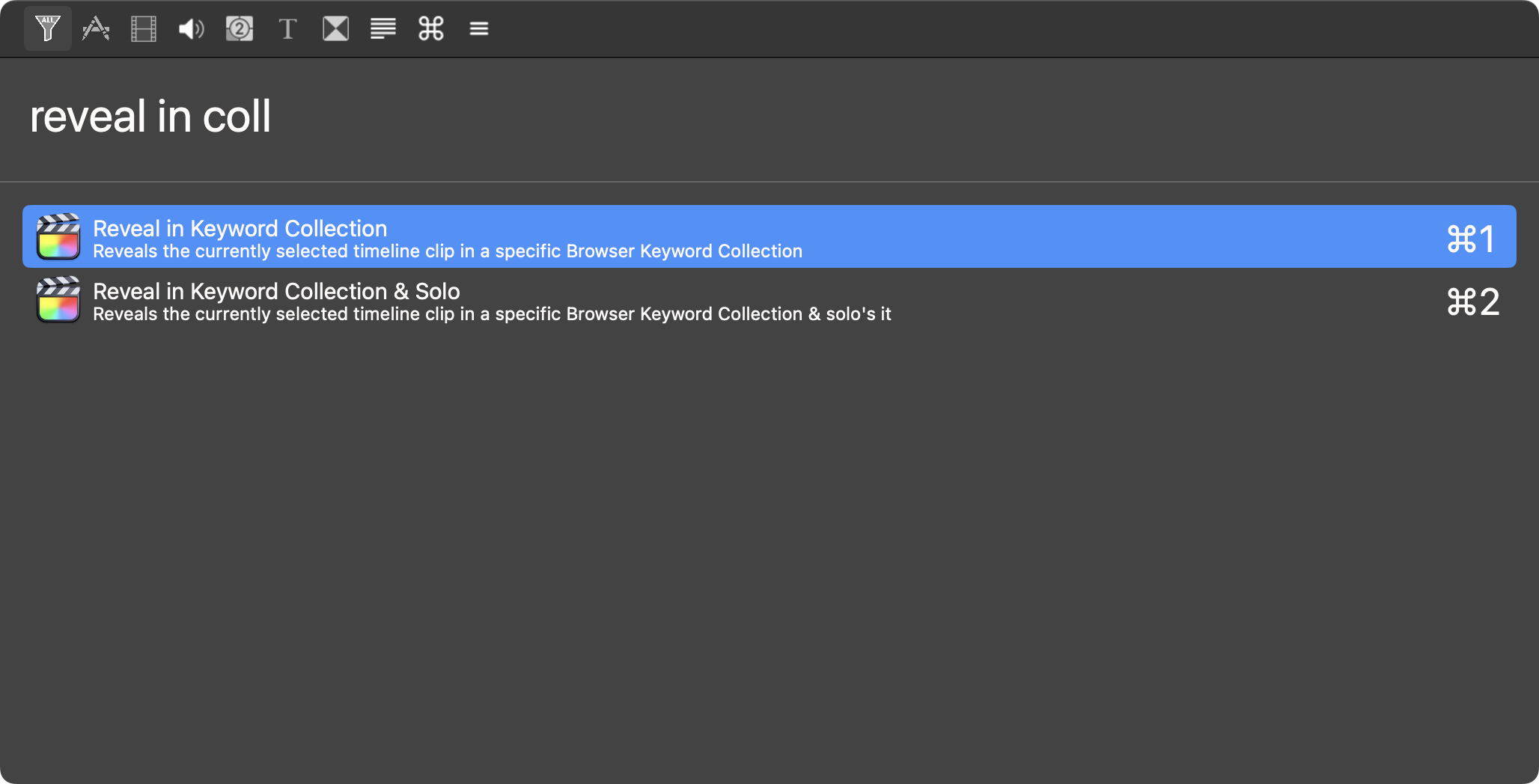Select the ALL filter funnel icon
1539x784 pixels.
[x=47, y=28]
